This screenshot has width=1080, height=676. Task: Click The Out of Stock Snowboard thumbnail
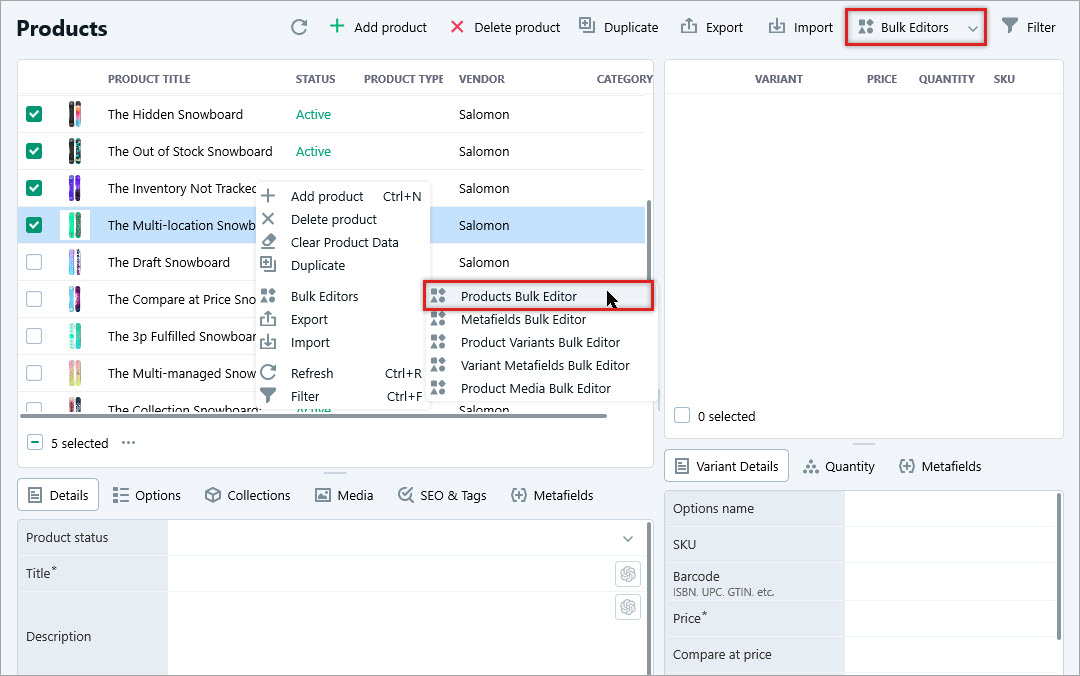click(74, 151)
